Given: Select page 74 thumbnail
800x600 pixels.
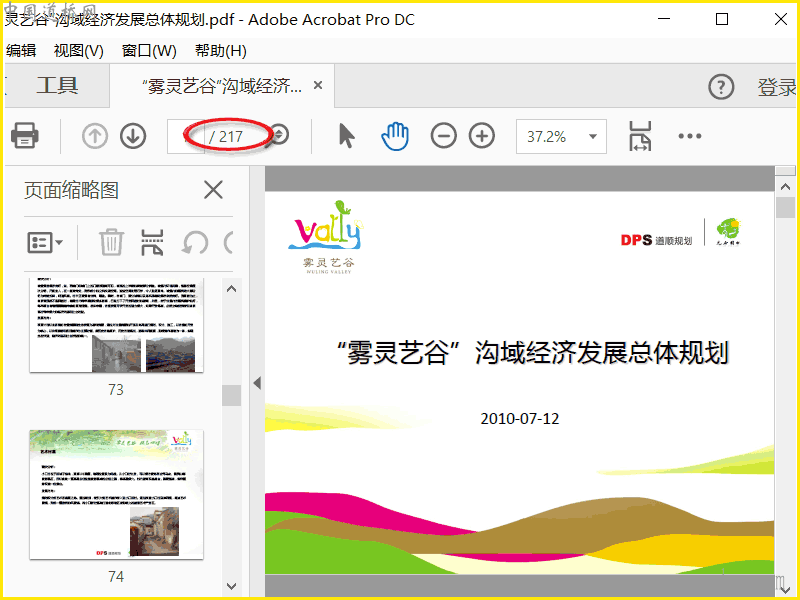Looking at the screenshot, I should 116,494.
